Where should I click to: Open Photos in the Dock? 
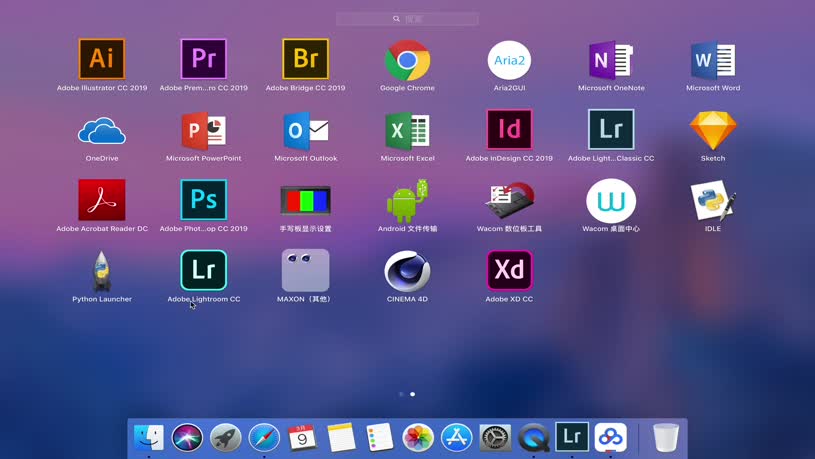click(418, 438)
